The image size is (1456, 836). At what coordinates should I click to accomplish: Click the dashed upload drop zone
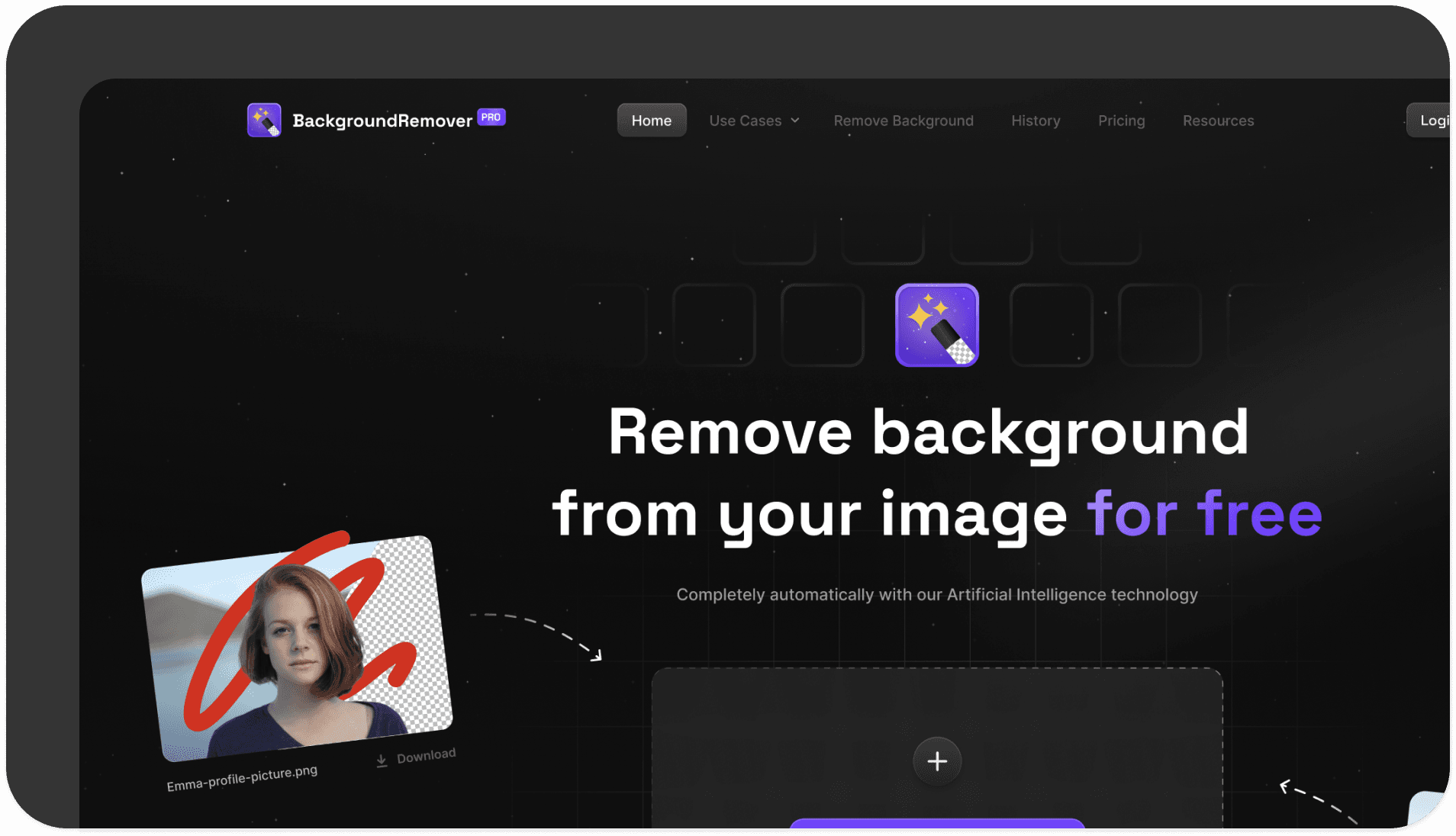click(937, 748)
